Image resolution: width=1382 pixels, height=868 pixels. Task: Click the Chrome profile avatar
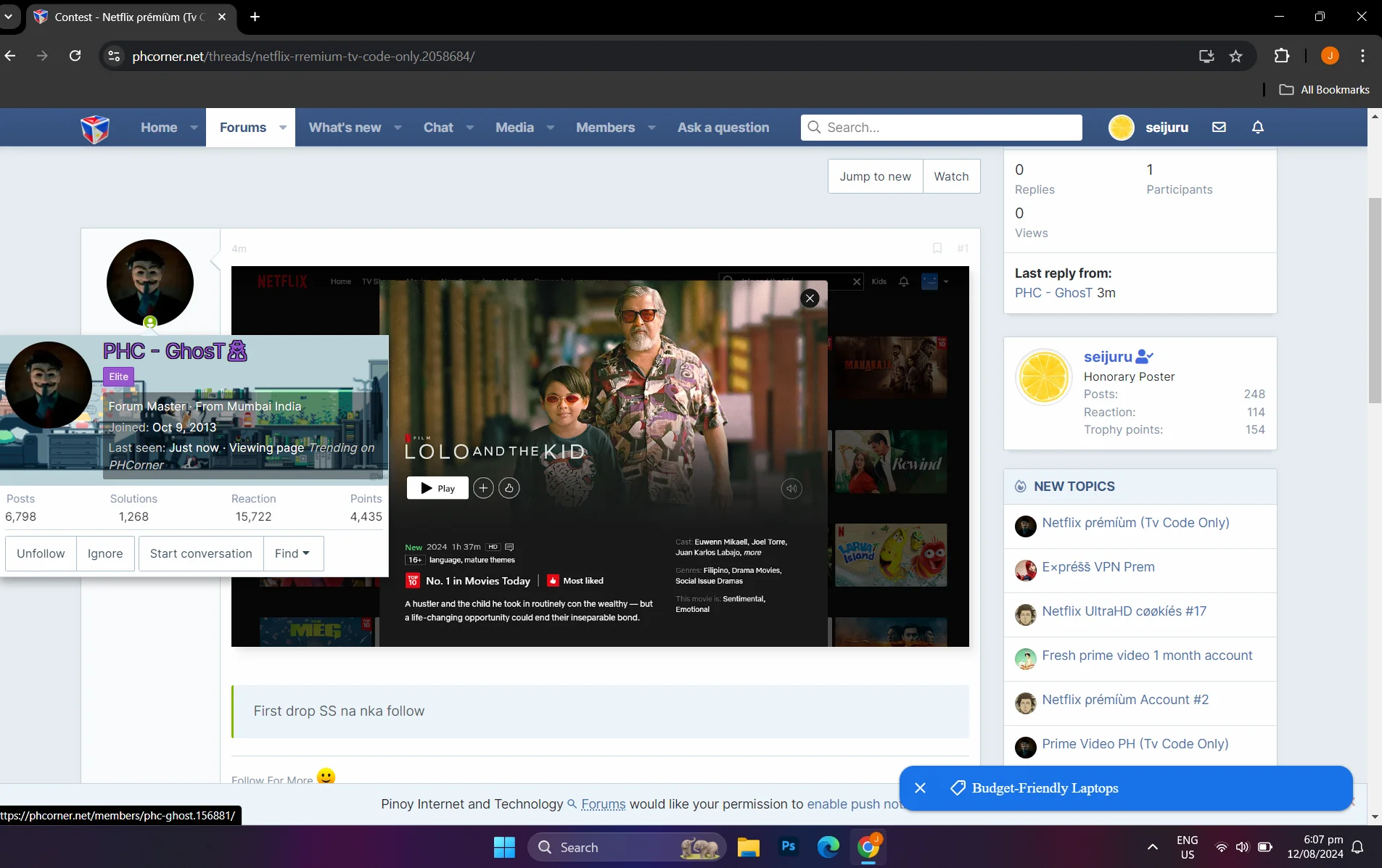1330,56
